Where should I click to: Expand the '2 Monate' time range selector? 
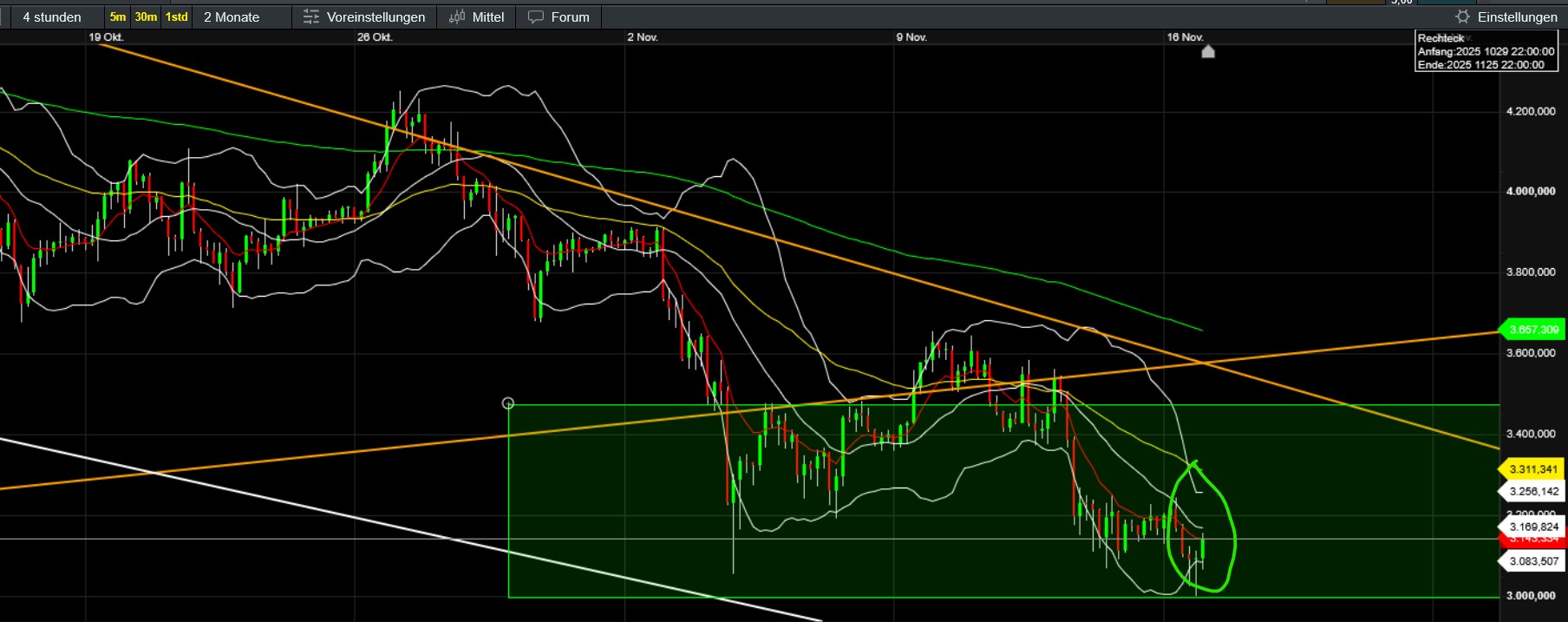(x=232, y=17)
